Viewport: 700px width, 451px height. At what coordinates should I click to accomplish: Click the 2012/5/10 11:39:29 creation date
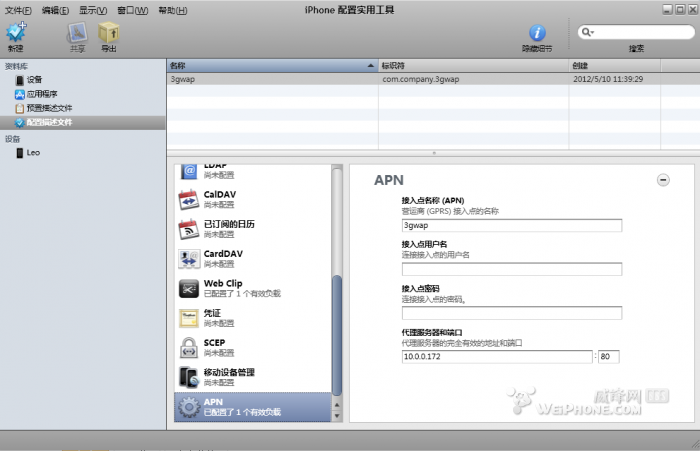[608, 79]
